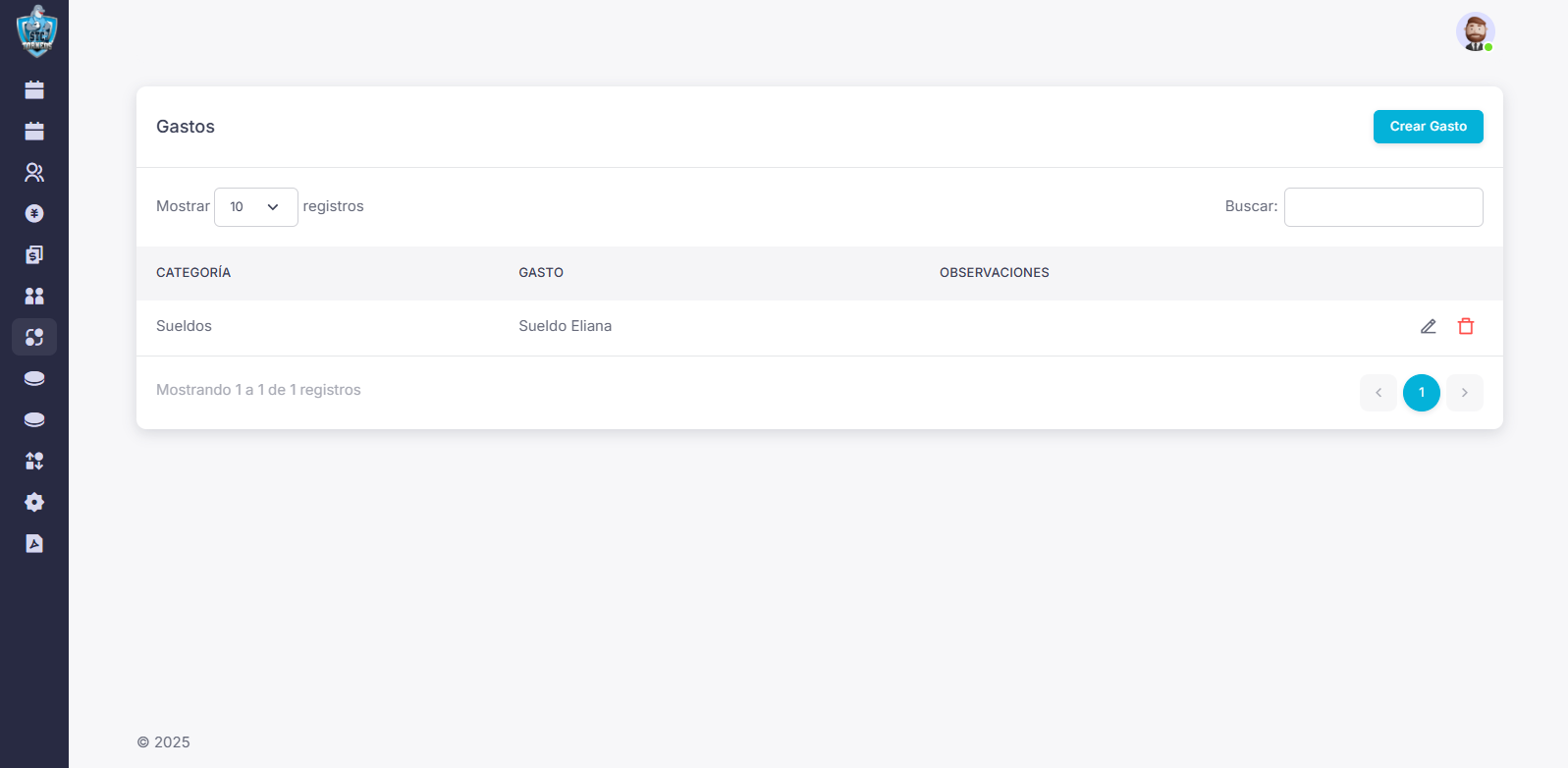Click the PDF document sidebar icon

point(34,544)
